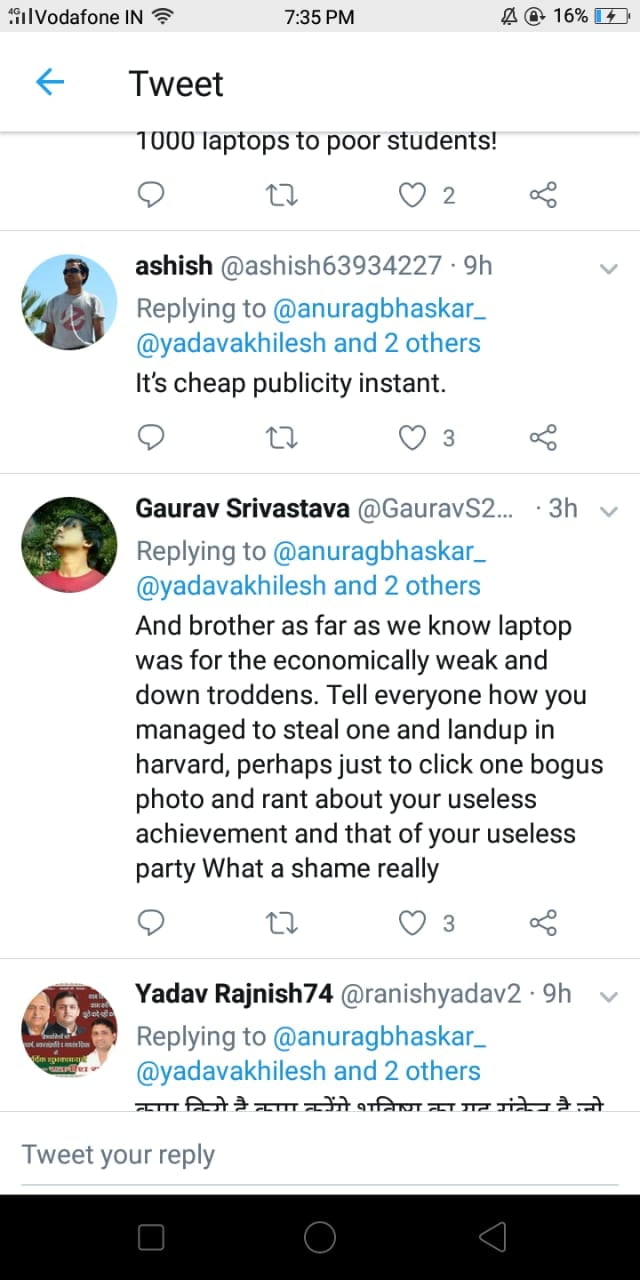Share ashish's tweet using share icon
Screen dimensions: 640x1280
pos(543,437)
